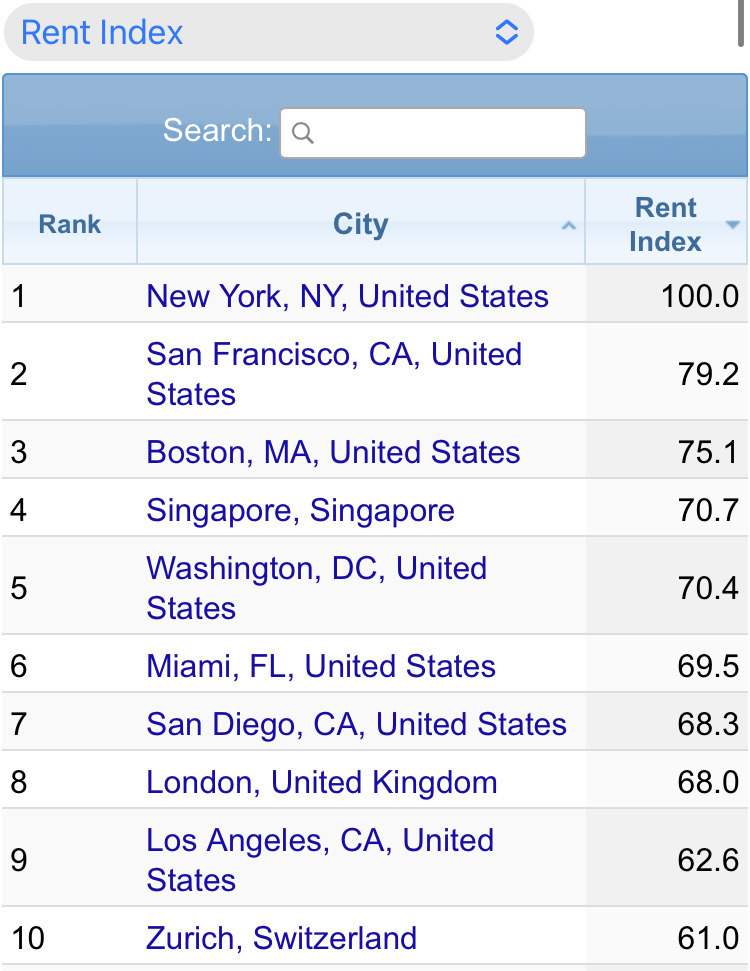The image size is (750, 971).
Task: Open San Diego, CA link
Action: tap(356, 724)
